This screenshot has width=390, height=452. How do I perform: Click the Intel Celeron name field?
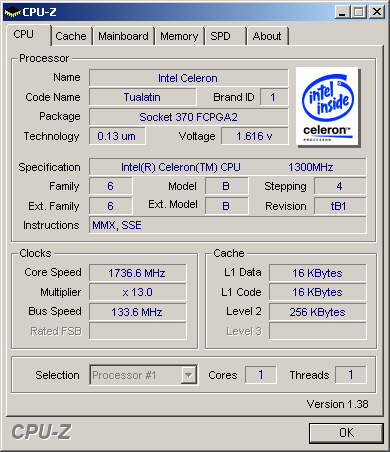[x=188, y=78]
